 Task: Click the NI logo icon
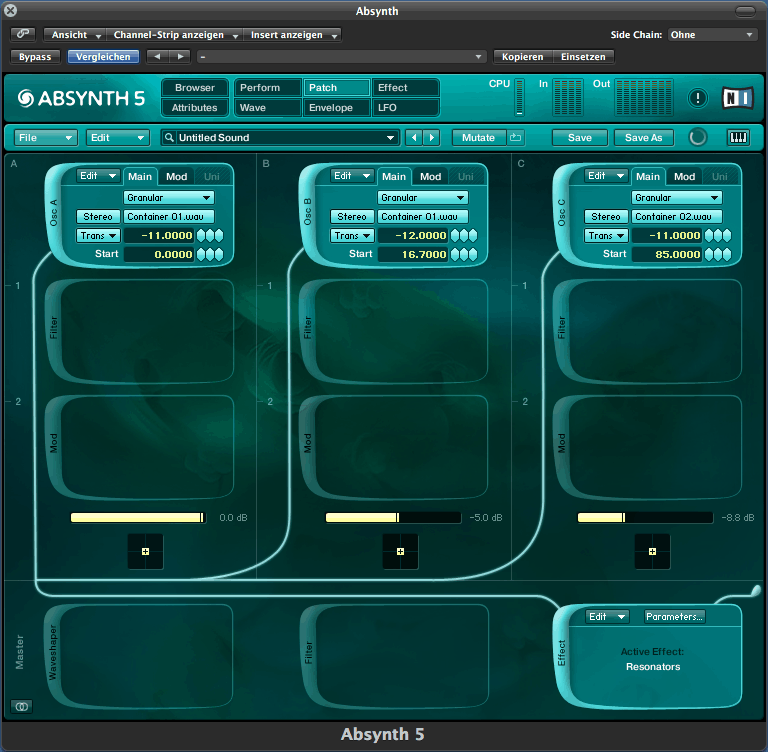(x=737, y=98)
